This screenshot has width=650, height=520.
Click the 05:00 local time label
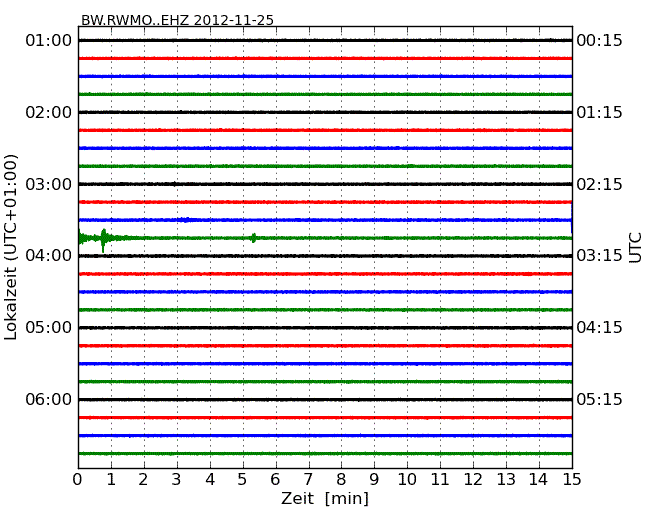(49, 328)
